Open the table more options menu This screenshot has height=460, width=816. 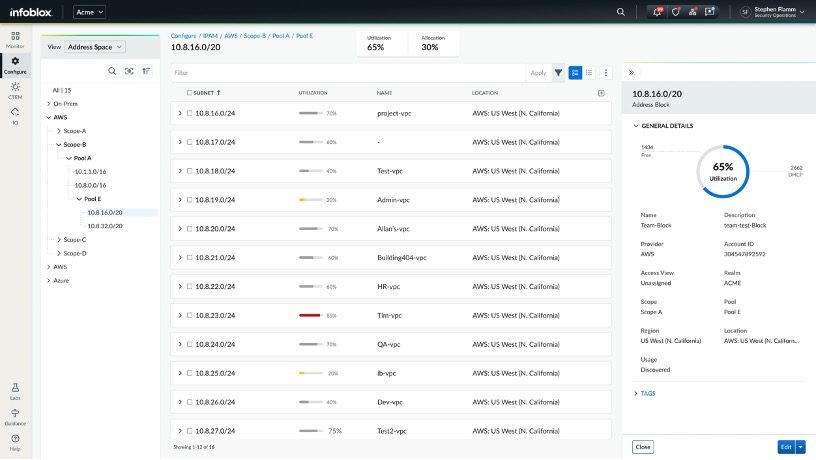point(606,73)
